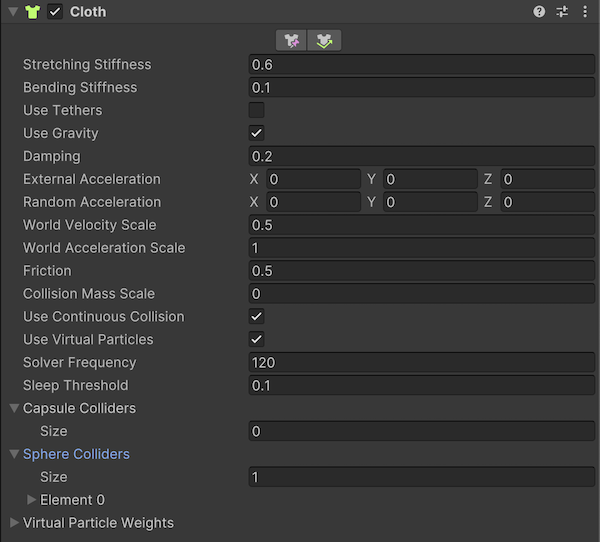The width and height of the screenshot is (600, 542).
Task: Disable the Cloth component enable checkbox
Action: [56, 12]
